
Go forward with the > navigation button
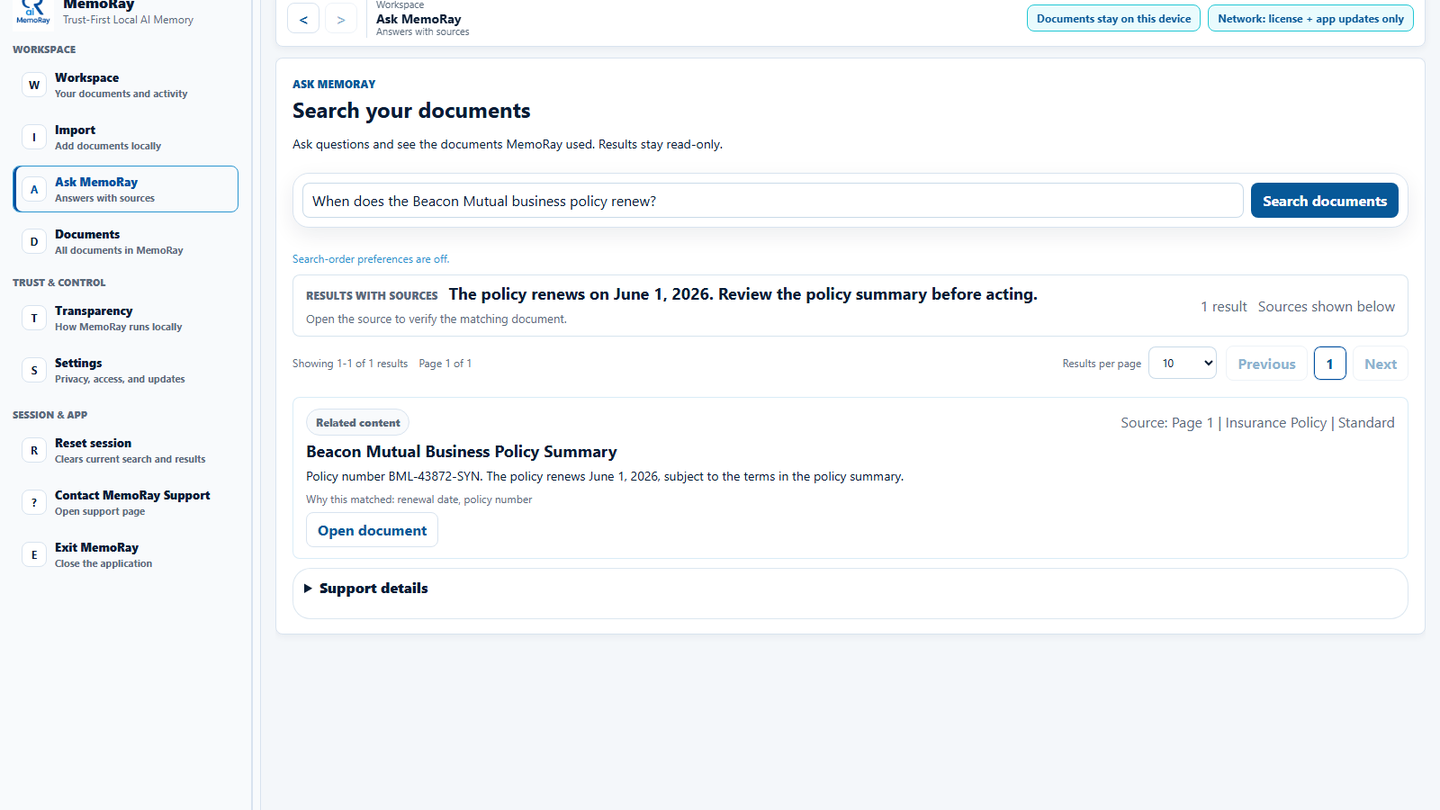[x=341, y=19]
